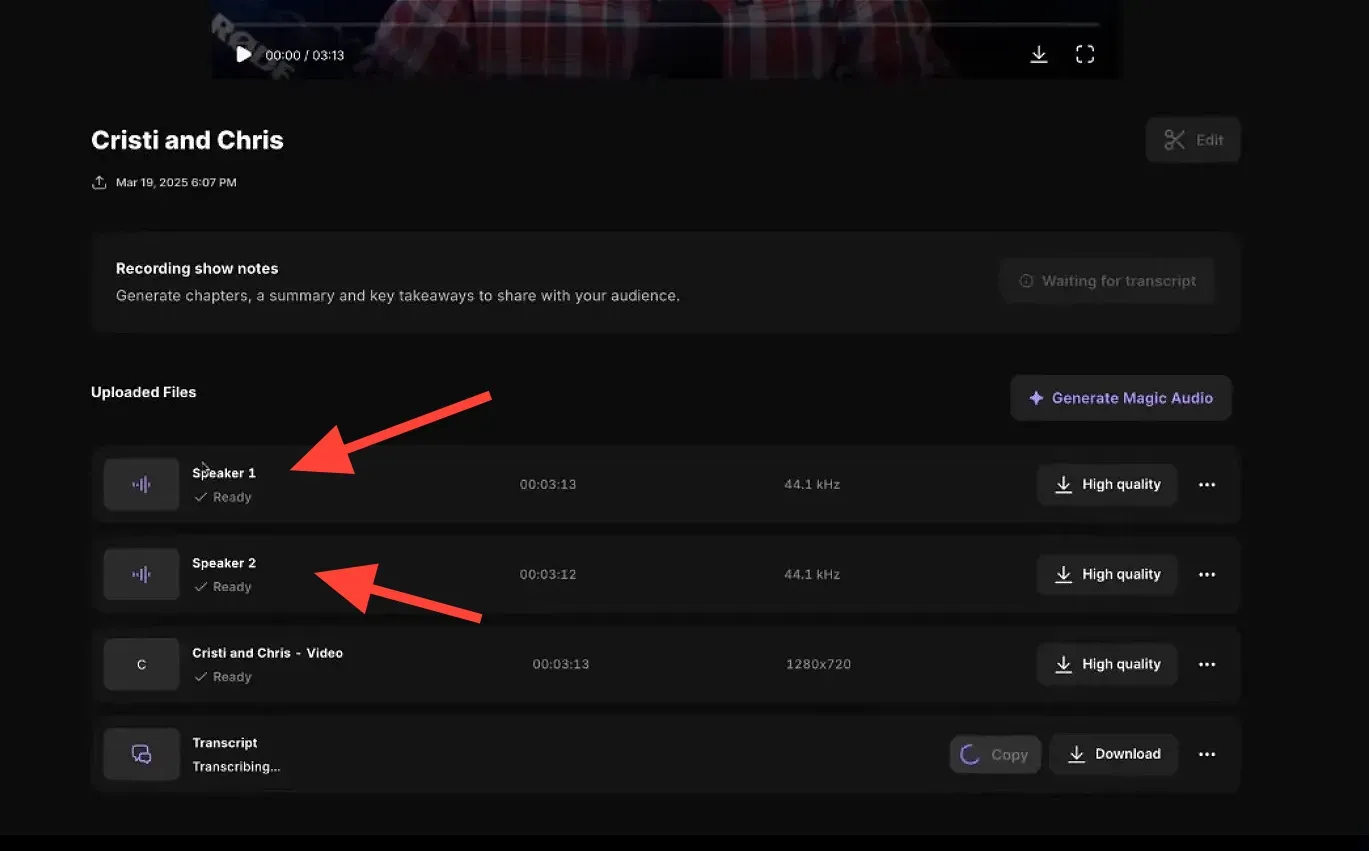The image size is (1369, 851).
Task: Click the Download transcript button
Action: click(x=1114, y=755)
